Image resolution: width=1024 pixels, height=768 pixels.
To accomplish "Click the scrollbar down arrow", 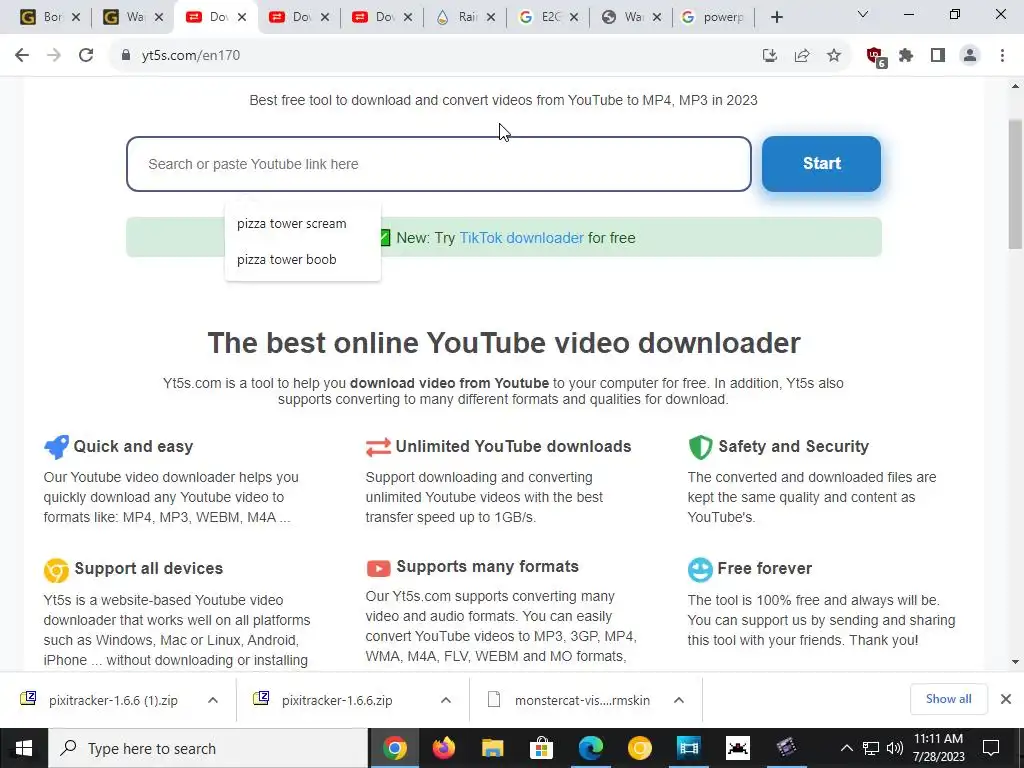I will coord(1016,662).
